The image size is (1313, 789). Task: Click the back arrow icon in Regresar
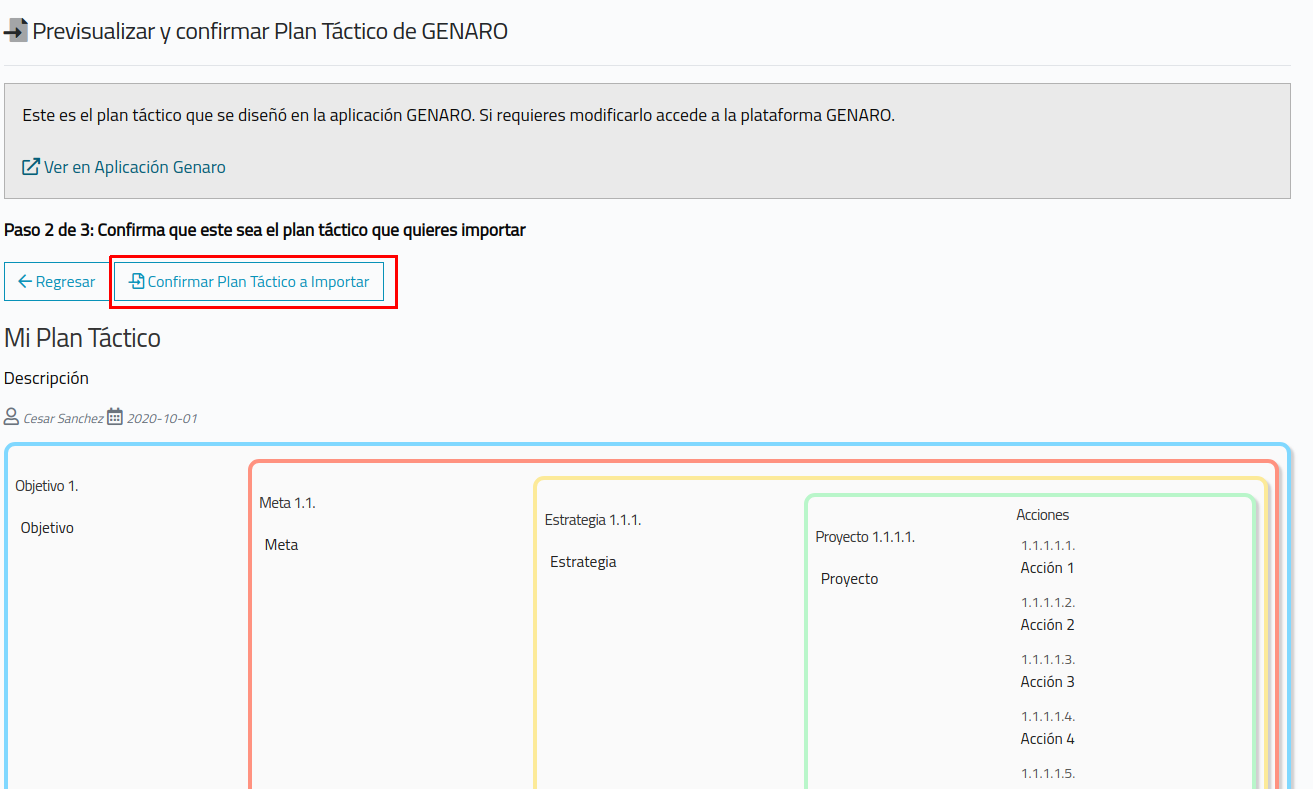pyautogui.click(x=25, y=282)
